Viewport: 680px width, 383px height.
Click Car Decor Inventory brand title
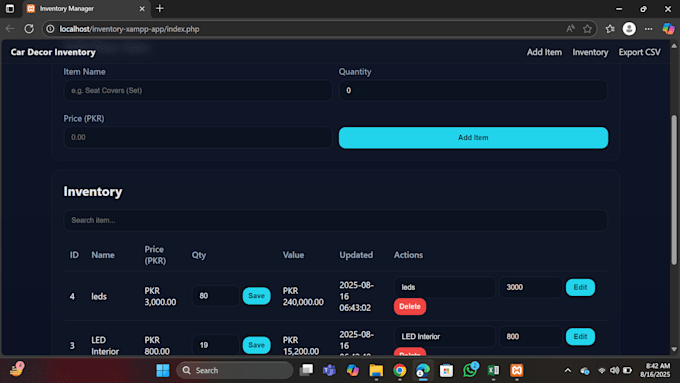53,52
